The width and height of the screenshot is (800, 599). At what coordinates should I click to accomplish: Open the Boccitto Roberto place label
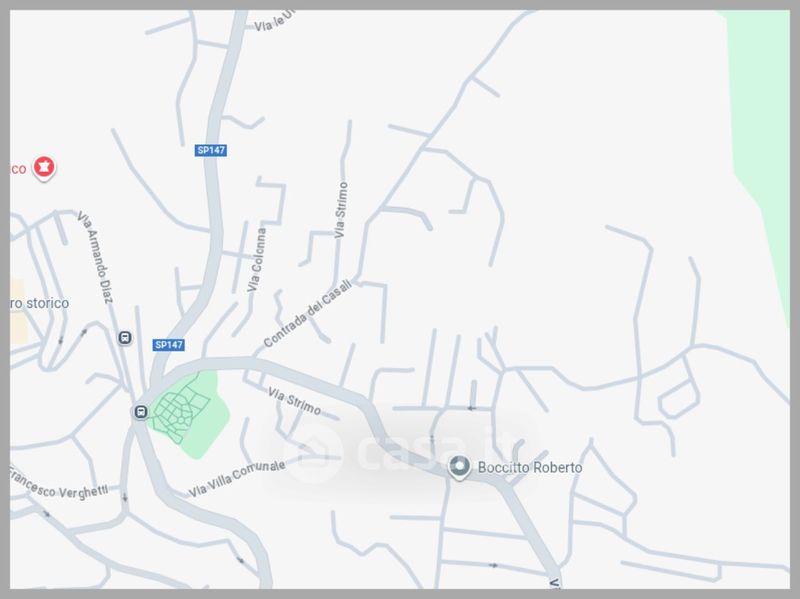click(530, 467)
